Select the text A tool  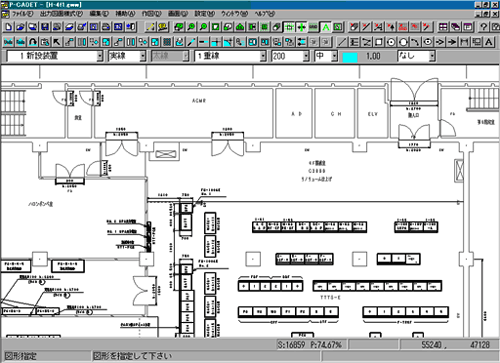(489, 42)
